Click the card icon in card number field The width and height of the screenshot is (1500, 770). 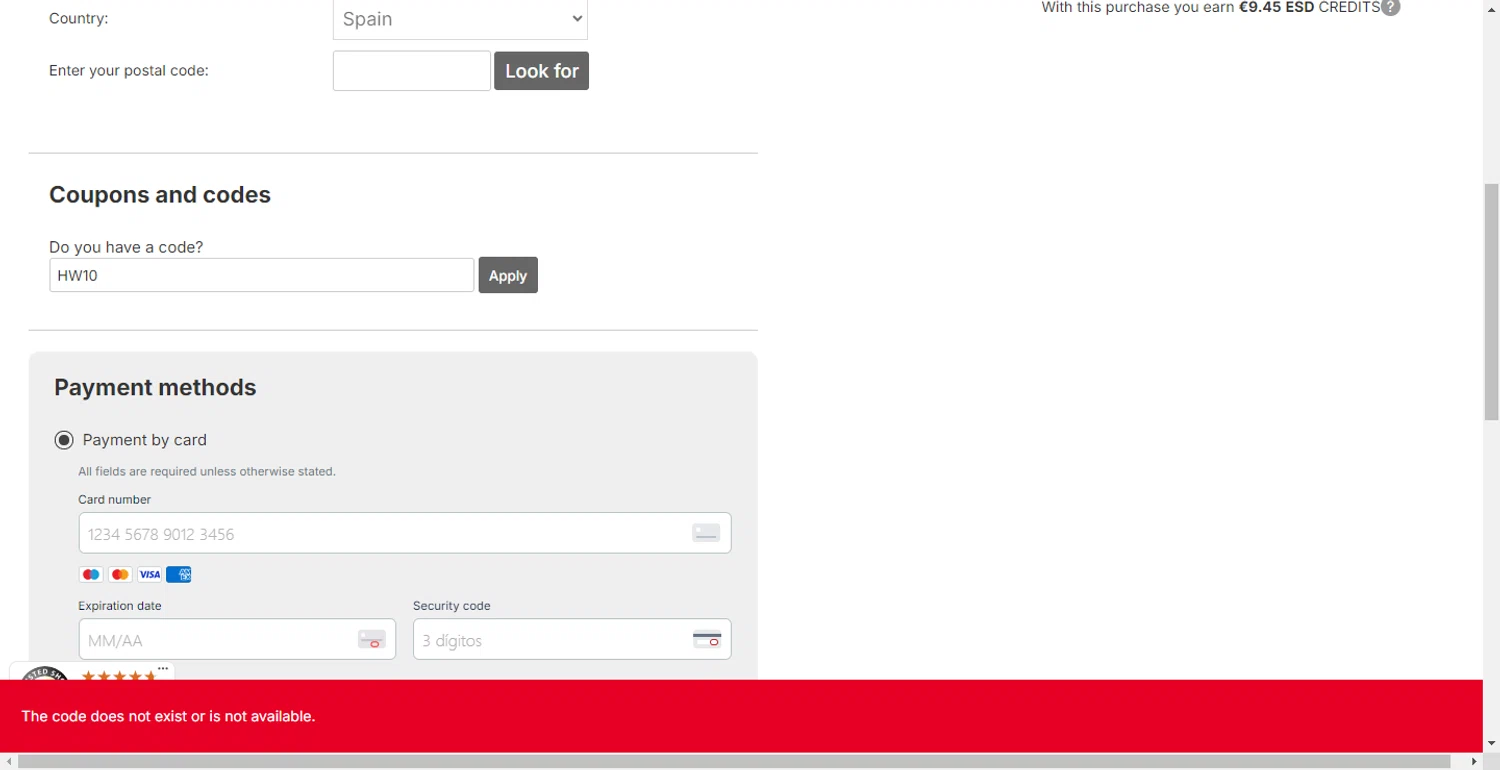[x=706, y=533]
